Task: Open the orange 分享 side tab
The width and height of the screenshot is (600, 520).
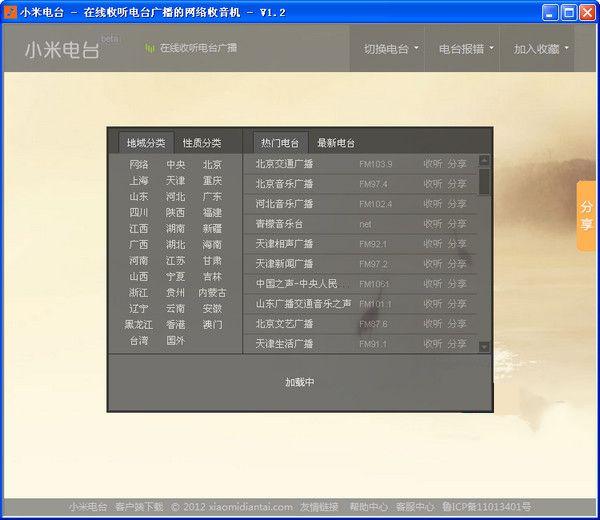Action: pos(586,216)
